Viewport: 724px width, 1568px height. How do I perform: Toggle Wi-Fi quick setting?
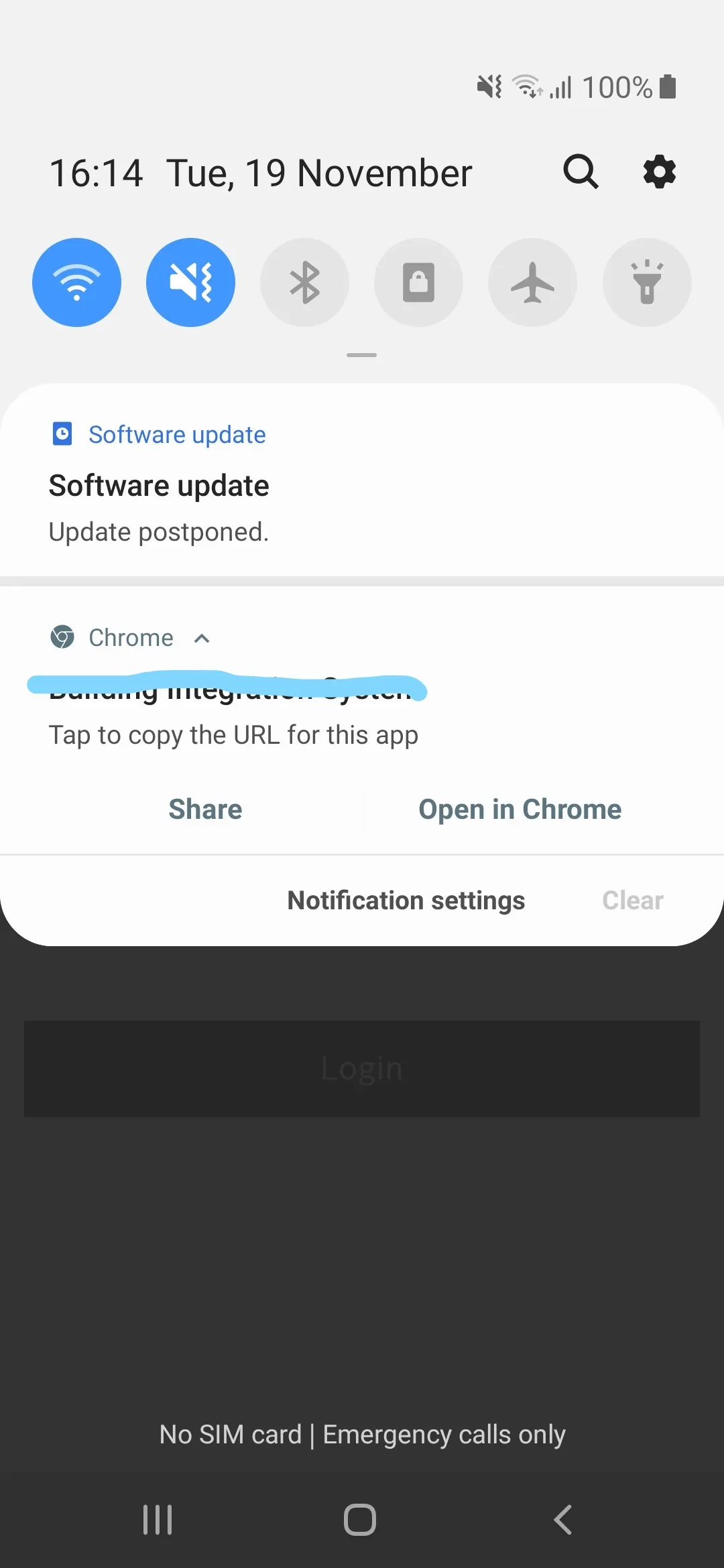point(76,282)
